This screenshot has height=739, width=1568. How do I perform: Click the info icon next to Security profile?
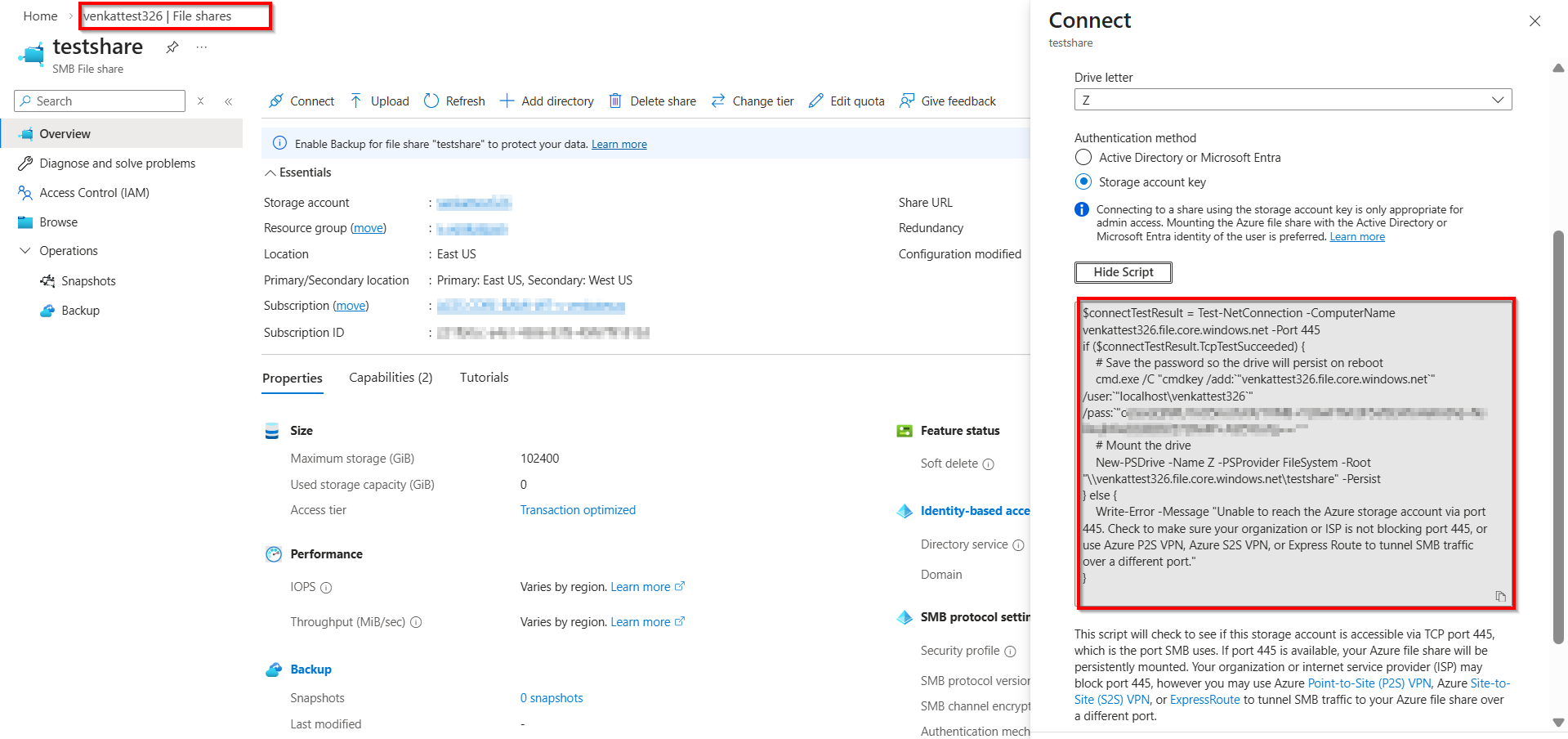tap(1010, 652)
